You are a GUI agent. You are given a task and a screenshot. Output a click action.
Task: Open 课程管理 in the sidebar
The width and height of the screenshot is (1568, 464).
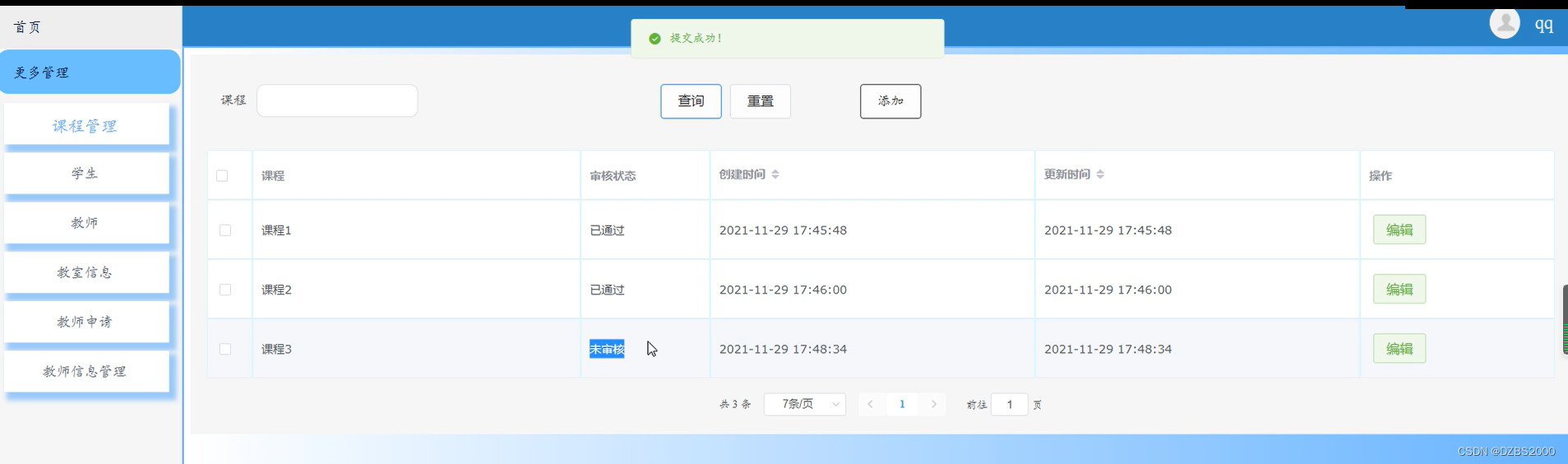coord(86,126)
